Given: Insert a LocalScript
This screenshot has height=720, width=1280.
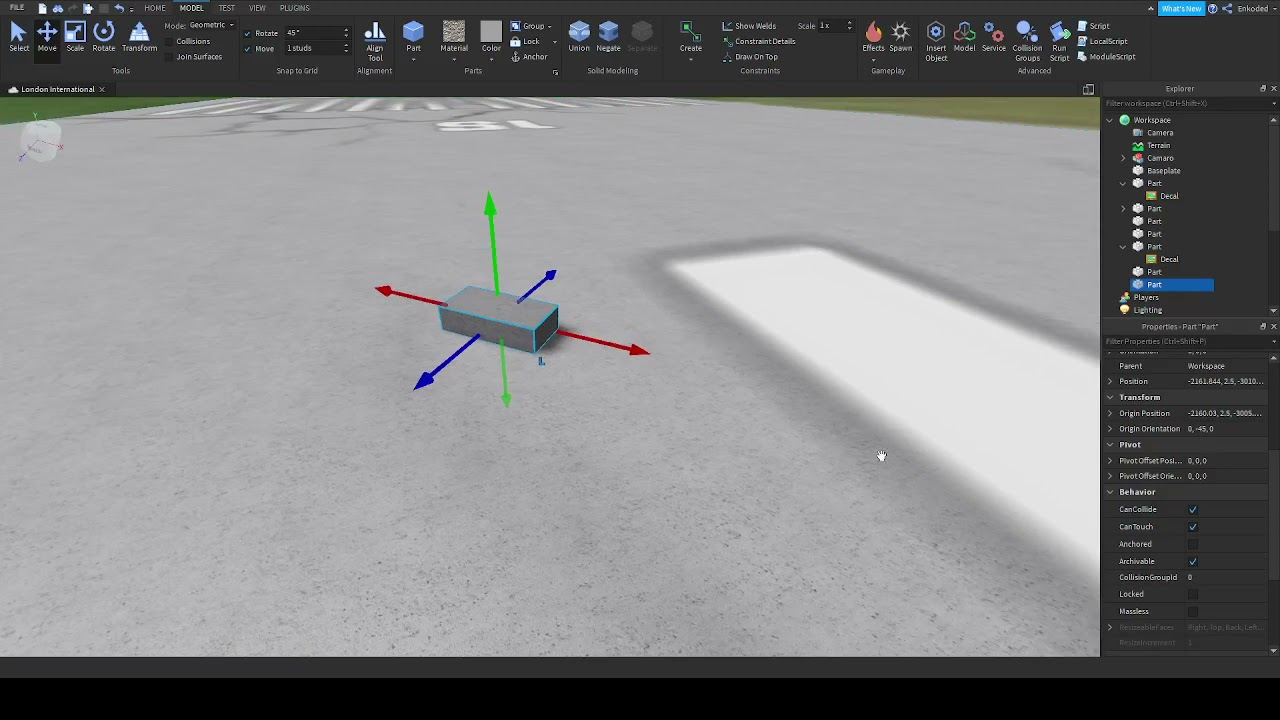Looking at the screenshot, I should 1102,41.
